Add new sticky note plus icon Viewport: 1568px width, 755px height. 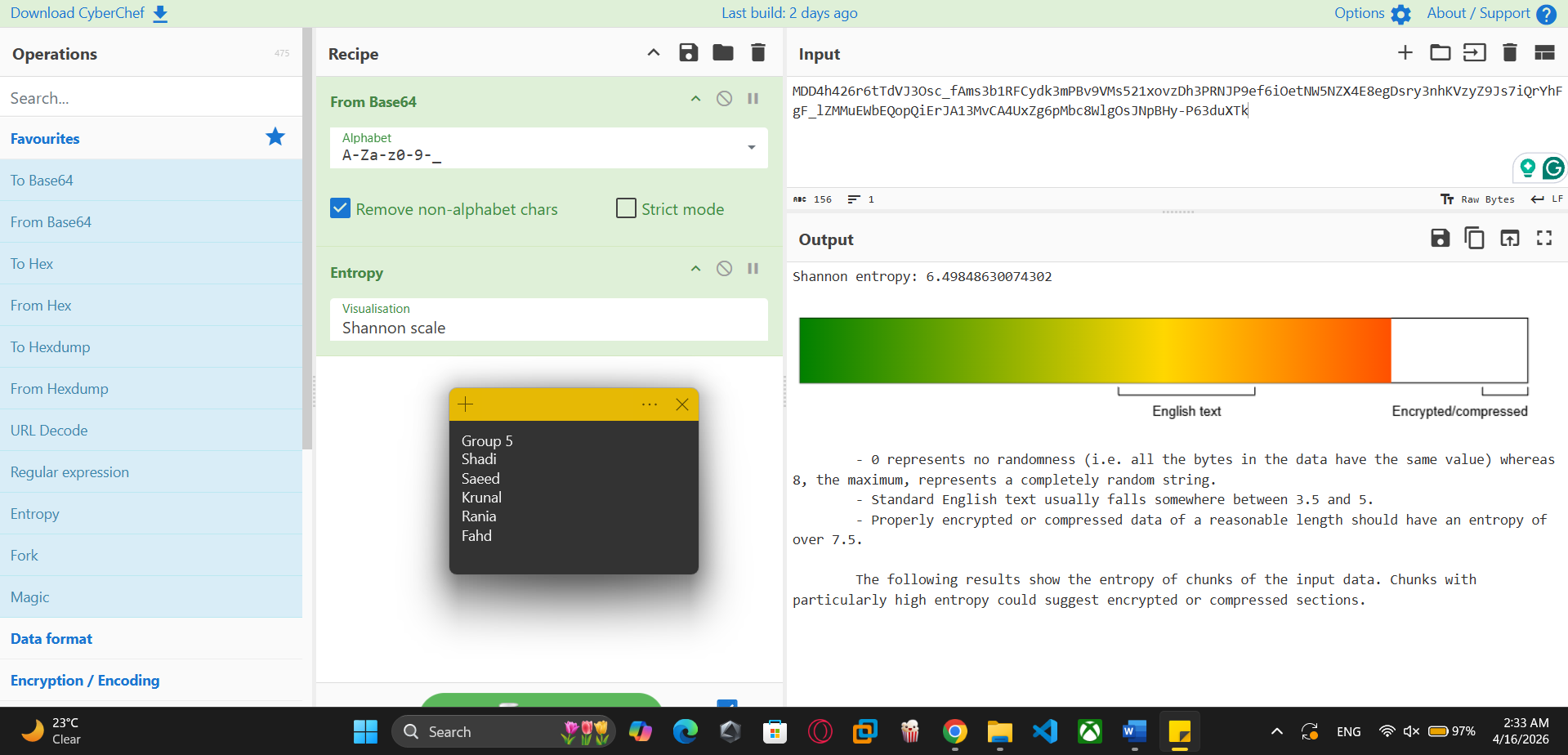point(466,404)
